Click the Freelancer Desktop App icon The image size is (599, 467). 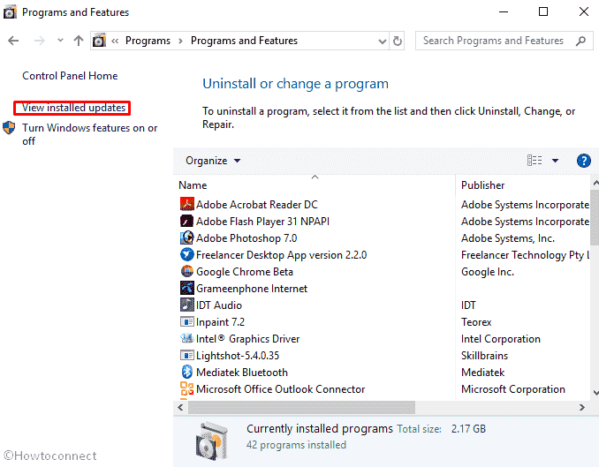[187, 255]
